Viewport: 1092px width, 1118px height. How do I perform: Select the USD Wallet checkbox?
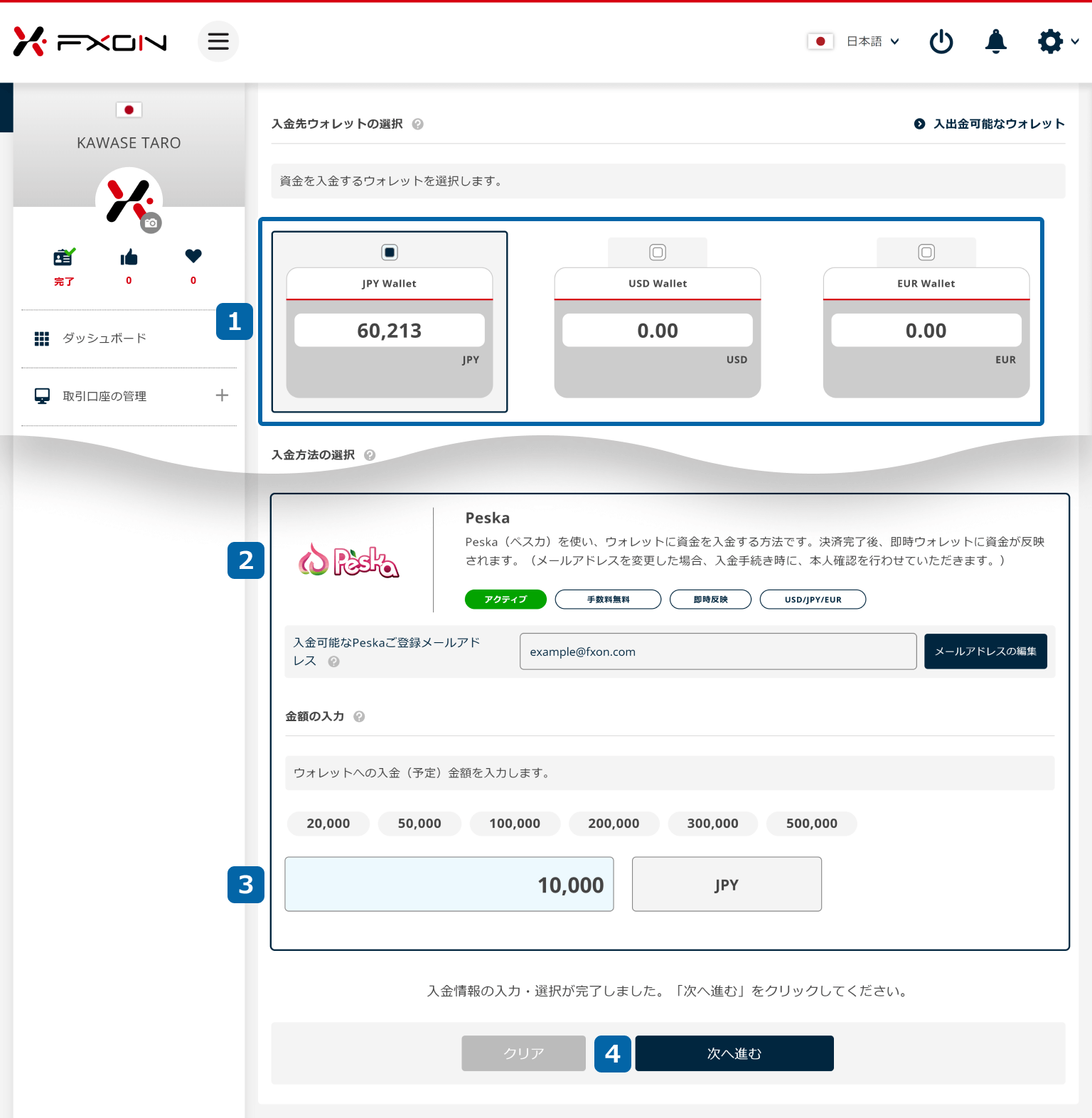click(658, 252)
